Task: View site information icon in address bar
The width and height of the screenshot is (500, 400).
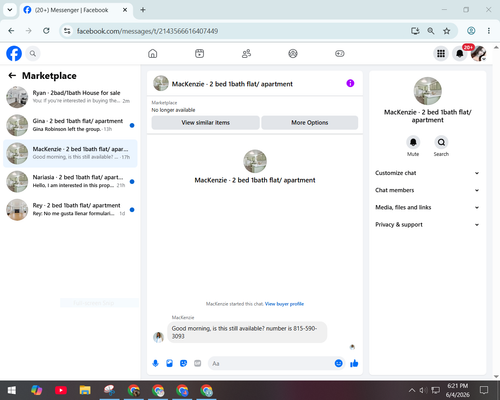Action: click(x=67, y=31)
